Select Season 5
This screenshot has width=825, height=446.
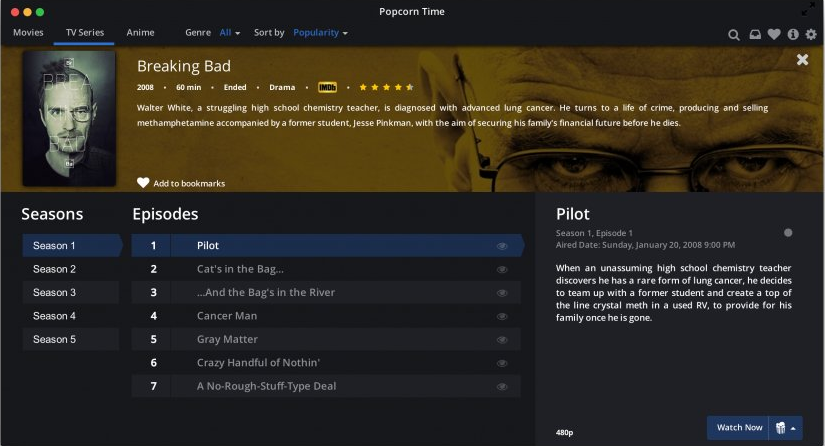click(71, 339)
